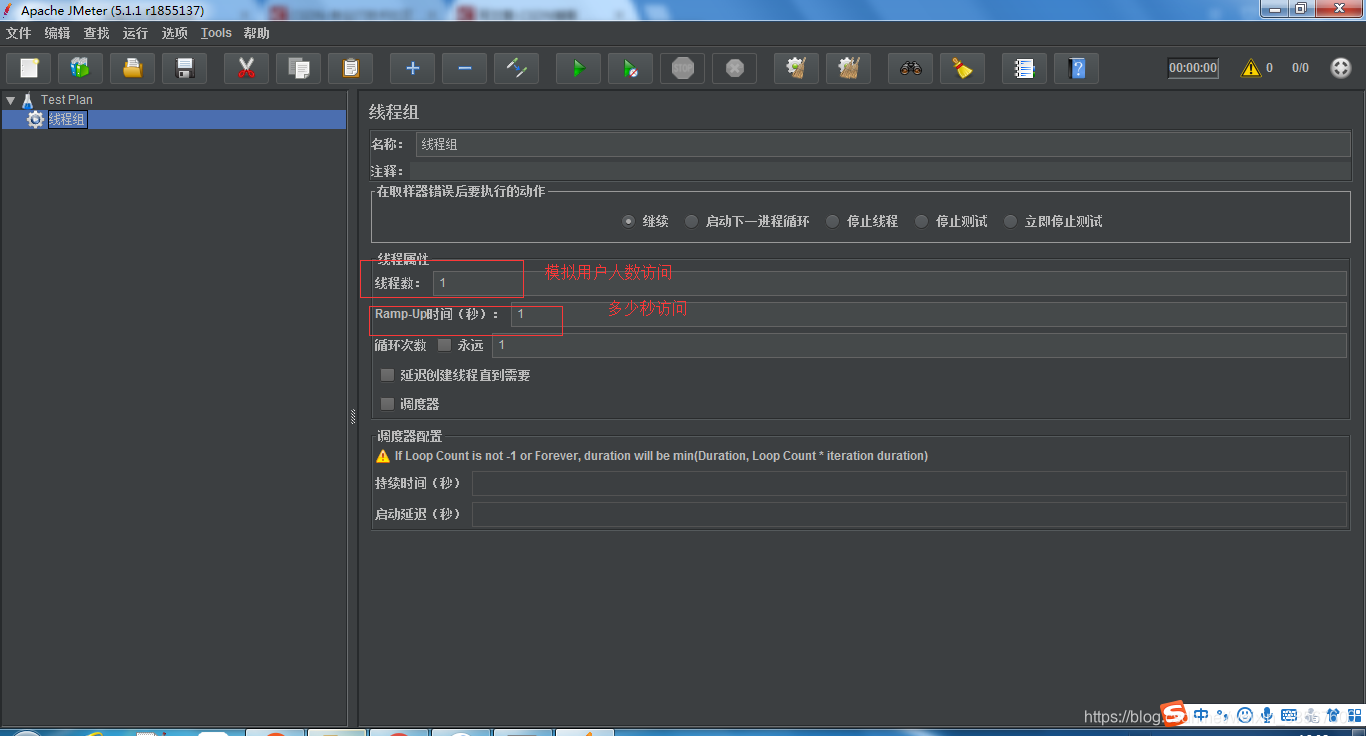Click the split pane divider handle
The image size is (1366, 736).
[352, 416]
